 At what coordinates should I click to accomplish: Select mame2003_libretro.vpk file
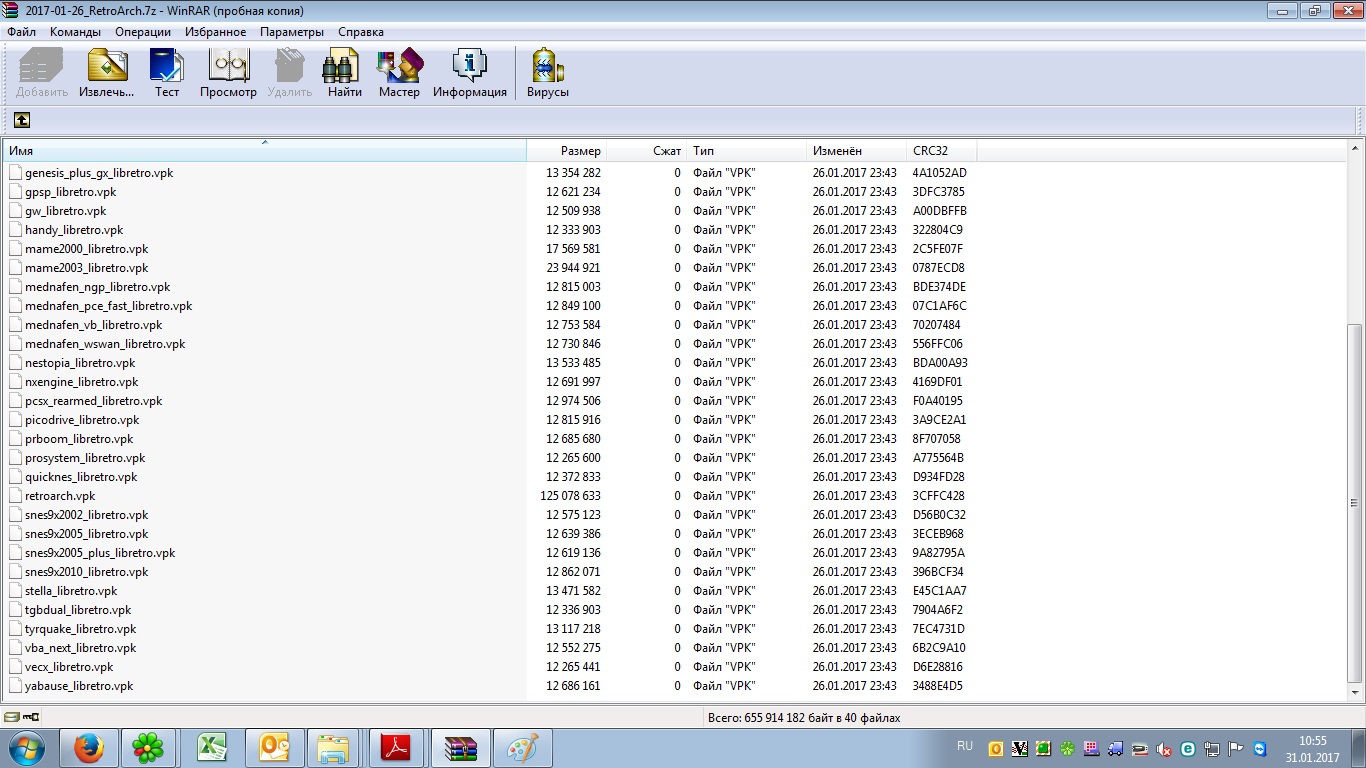pyautogui.click(x=86, y=268)
